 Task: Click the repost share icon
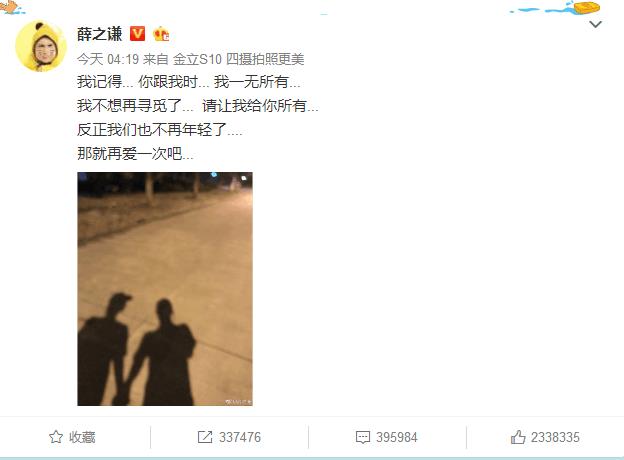[x=205, y=437]
